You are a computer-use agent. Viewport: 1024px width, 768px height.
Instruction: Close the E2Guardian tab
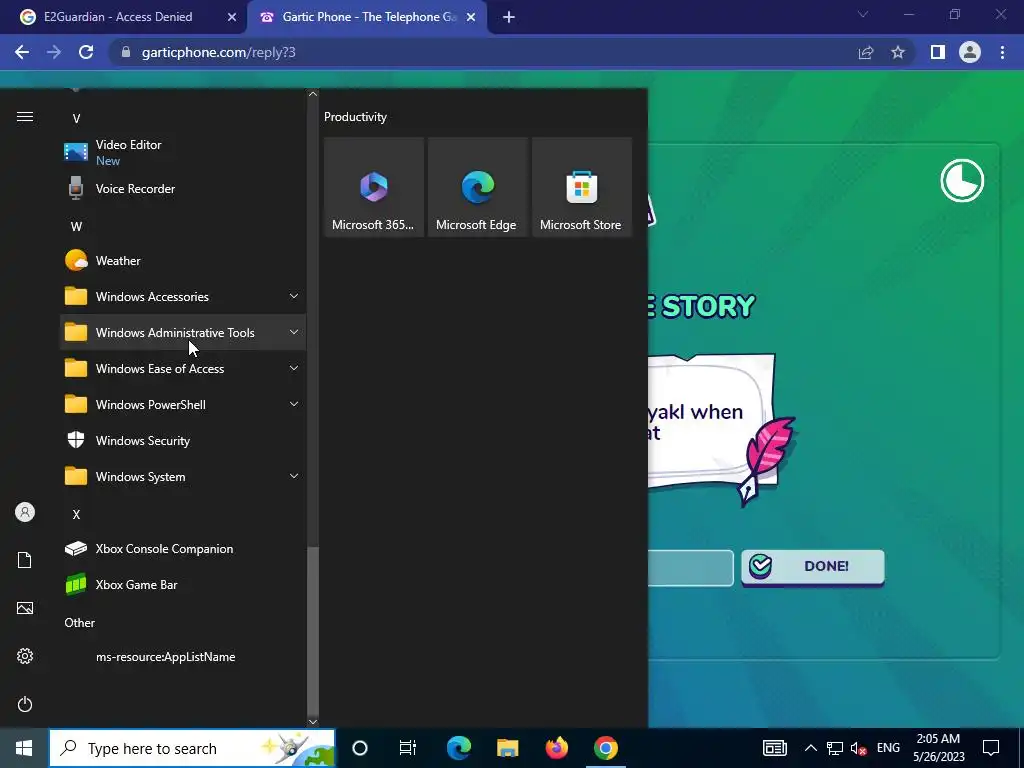(x=232, y=17)
